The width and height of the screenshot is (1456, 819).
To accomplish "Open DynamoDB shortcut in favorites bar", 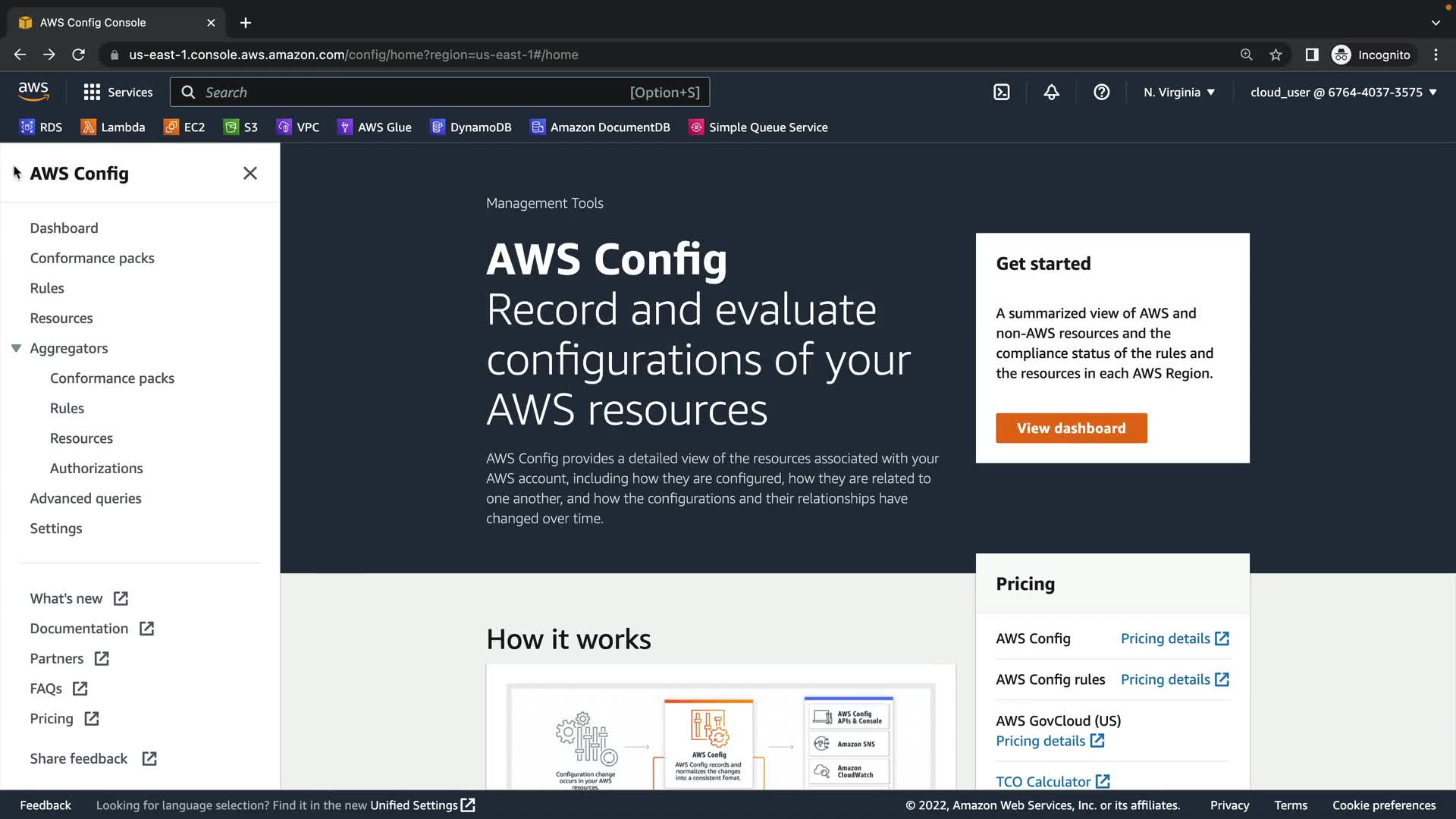I will 470,127.
